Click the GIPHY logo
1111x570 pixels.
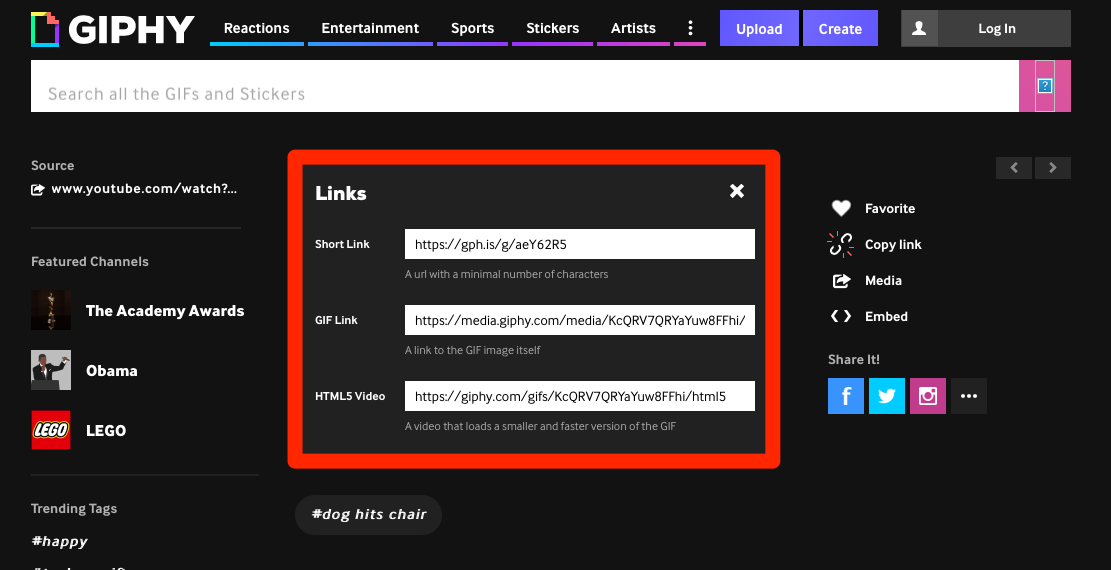coord(113,29)
